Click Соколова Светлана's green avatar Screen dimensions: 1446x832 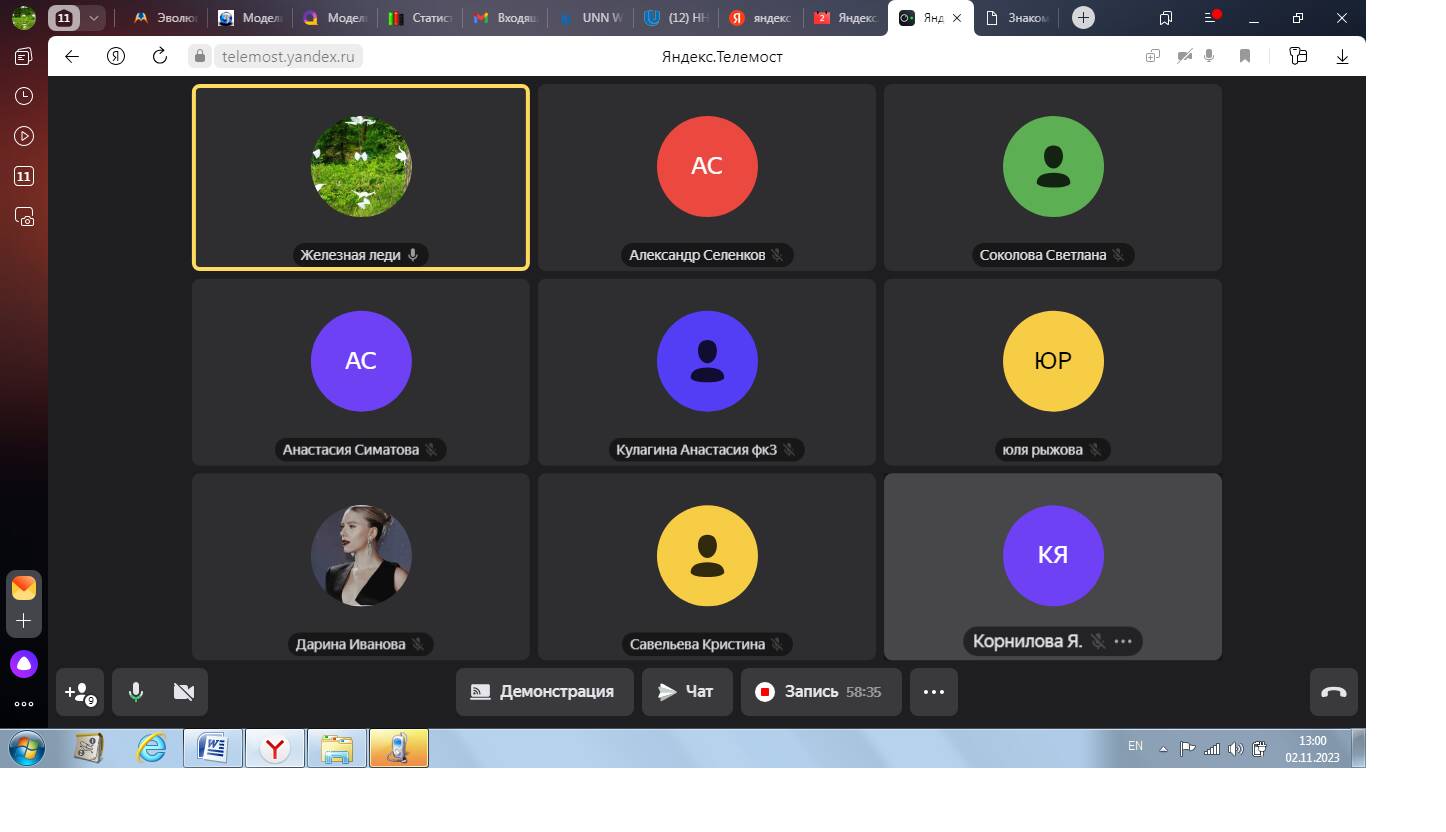(x=1053, y=166)
